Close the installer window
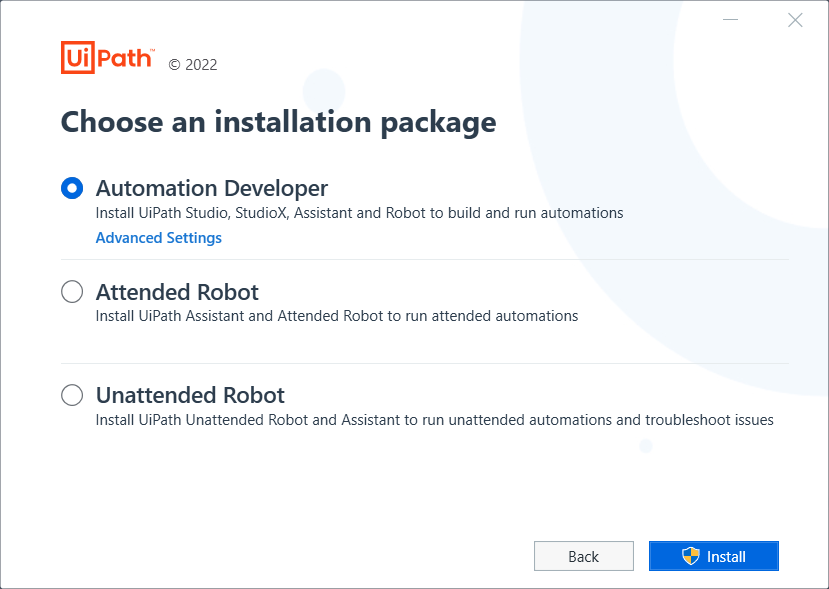This screenshot has width=829, height=589. 795,19
